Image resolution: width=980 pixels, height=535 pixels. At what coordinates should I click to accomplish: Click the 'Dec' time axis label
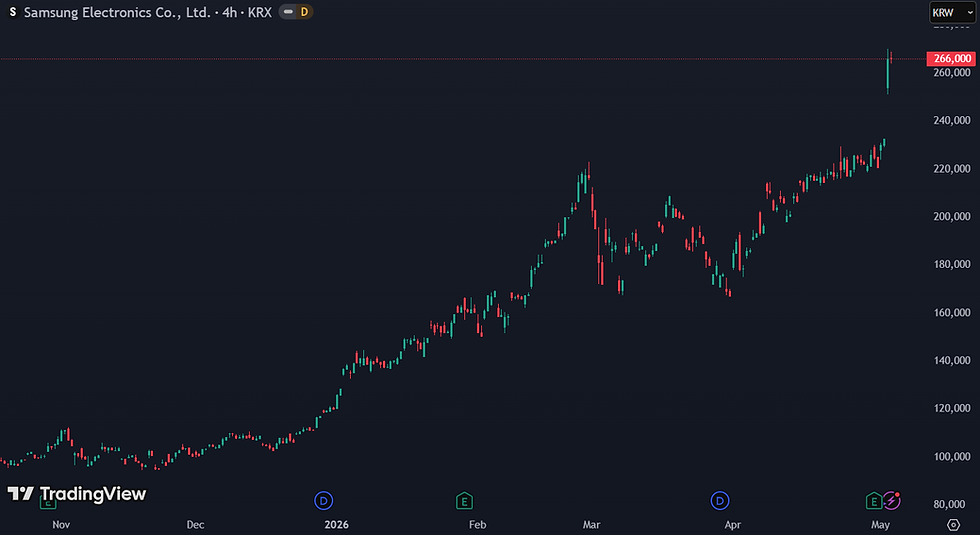point(195,524)
